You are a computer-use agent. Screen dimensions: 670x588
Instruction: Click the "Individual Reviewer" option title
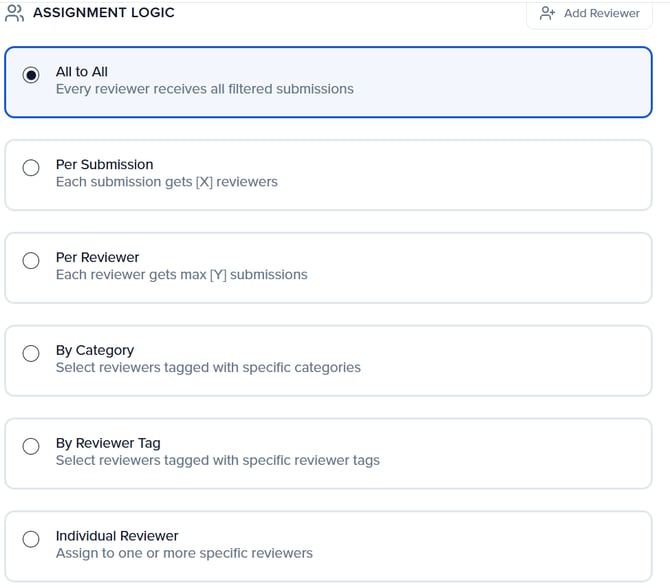[118, 537]
